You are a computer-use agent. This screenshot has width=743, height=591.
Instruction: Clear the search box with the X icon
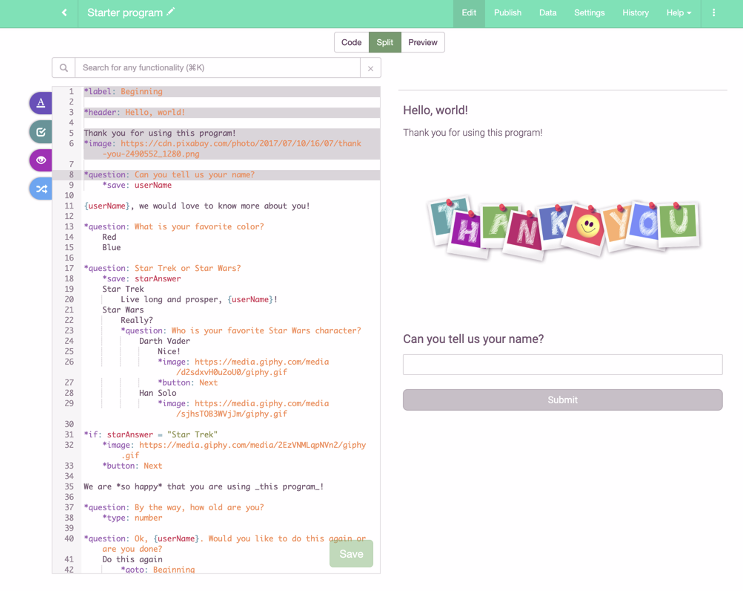pos(370,68)
